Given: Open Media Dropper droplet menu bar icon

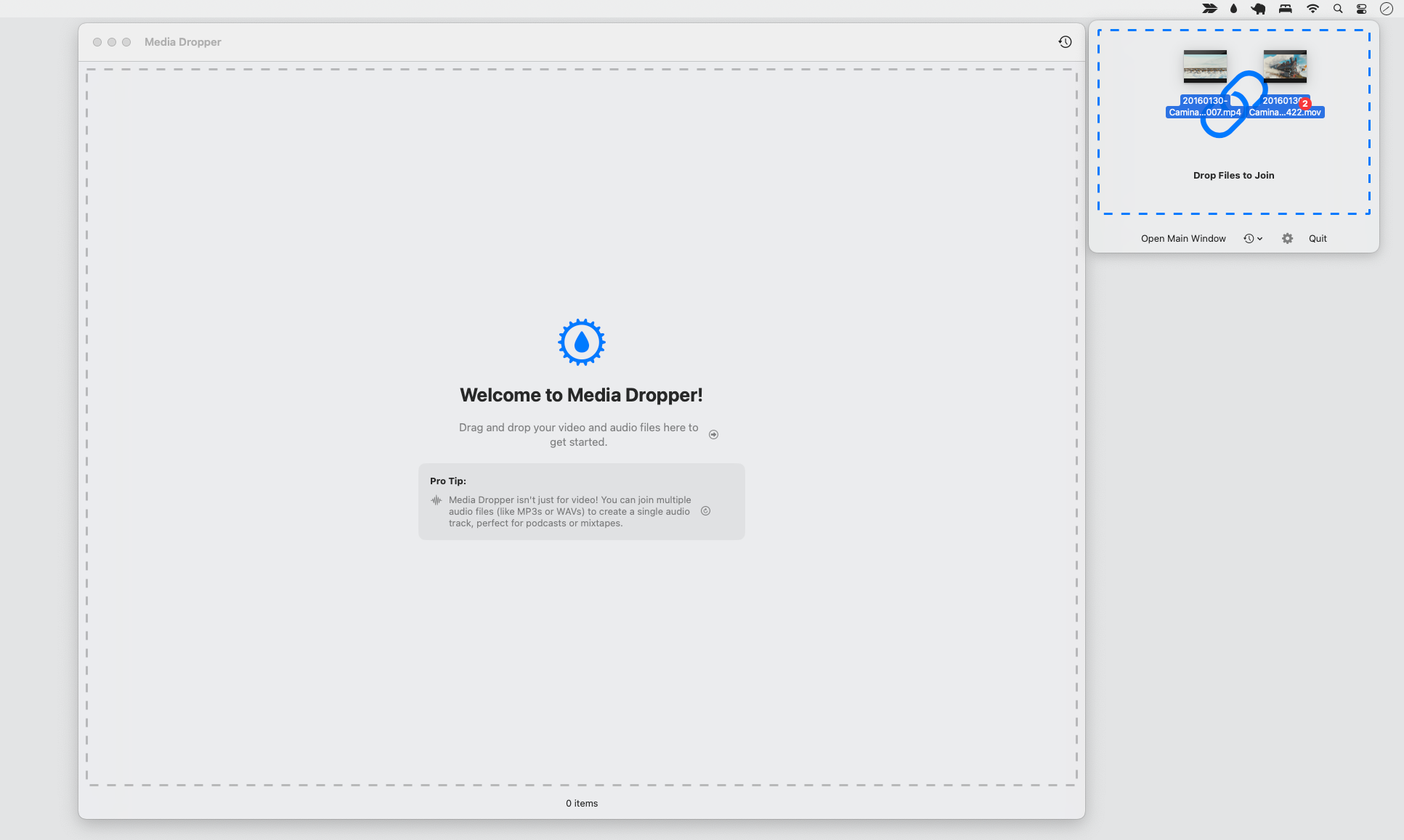Looking at the screenshot, I should 1233,9.
